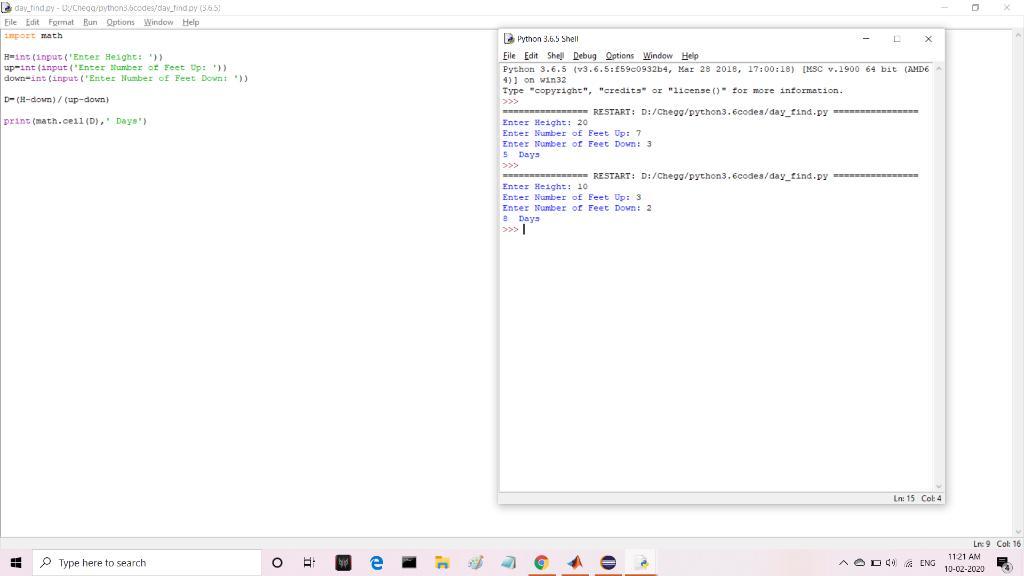Launch Microsoft Edge from the taskbar
The height and width of the screenshot is (576, 1024).
tap(376, 563)
